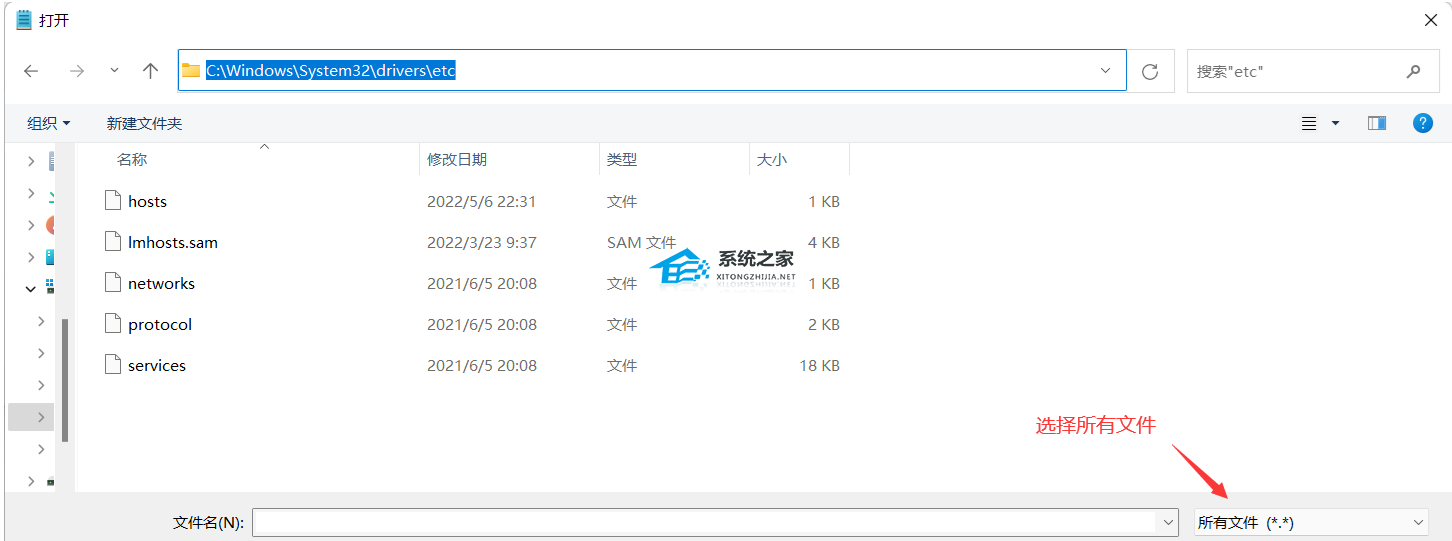Click the lmhosts.sam file icon
This screenshot has width=1452, height=541.
(x=113, y=241)
